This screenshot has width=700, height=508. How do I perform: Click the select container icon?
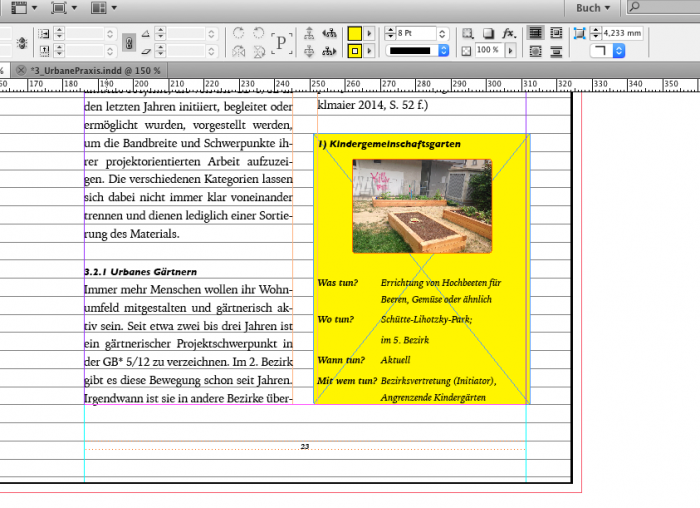coord(309,33)
